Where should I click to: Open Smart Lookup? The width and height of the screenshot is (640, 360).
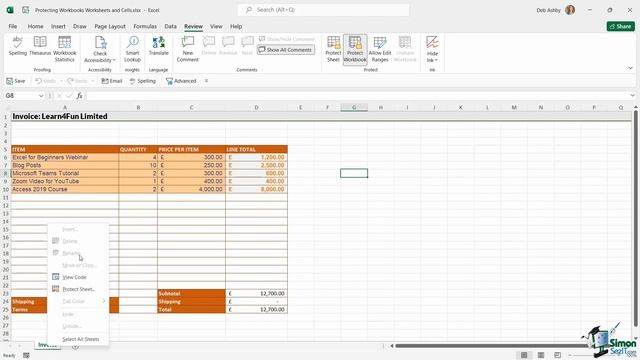pyautogui.click(x=132, y=49)
